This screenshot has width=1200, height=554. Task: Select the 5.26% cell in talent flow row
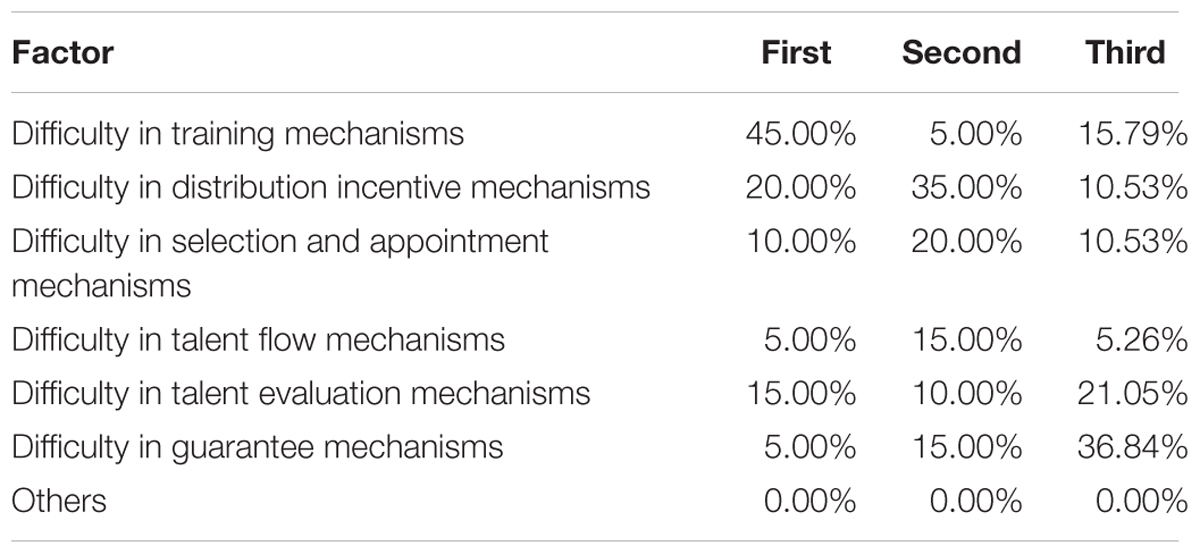pyautogui.click(x=1141, y=340)
